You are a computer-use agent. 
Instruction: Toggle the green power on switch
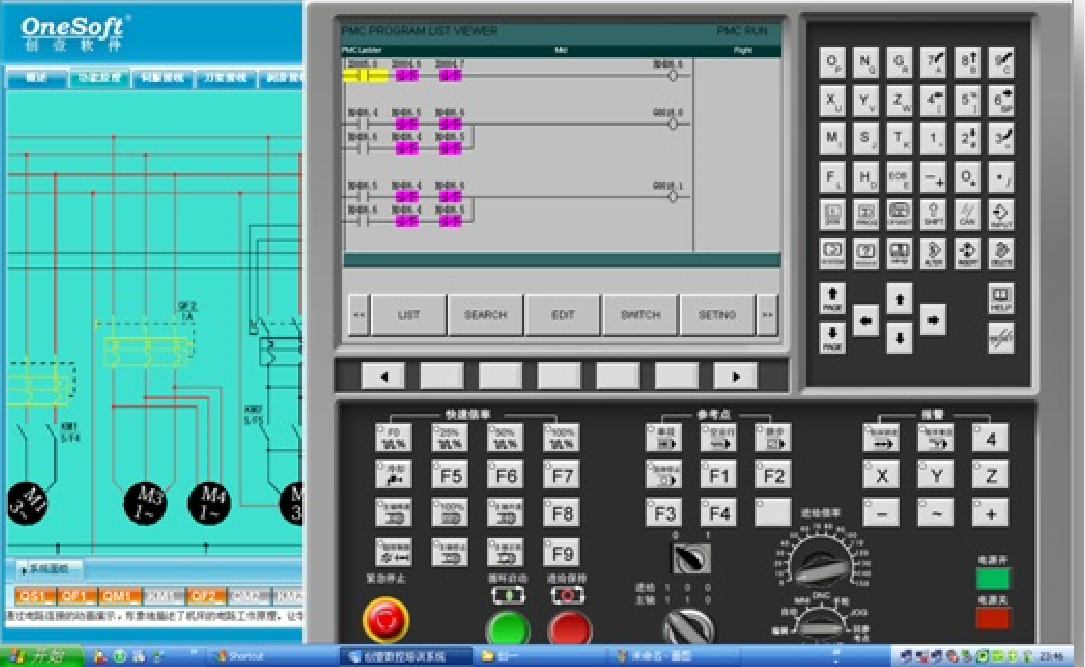pos(992,579)
